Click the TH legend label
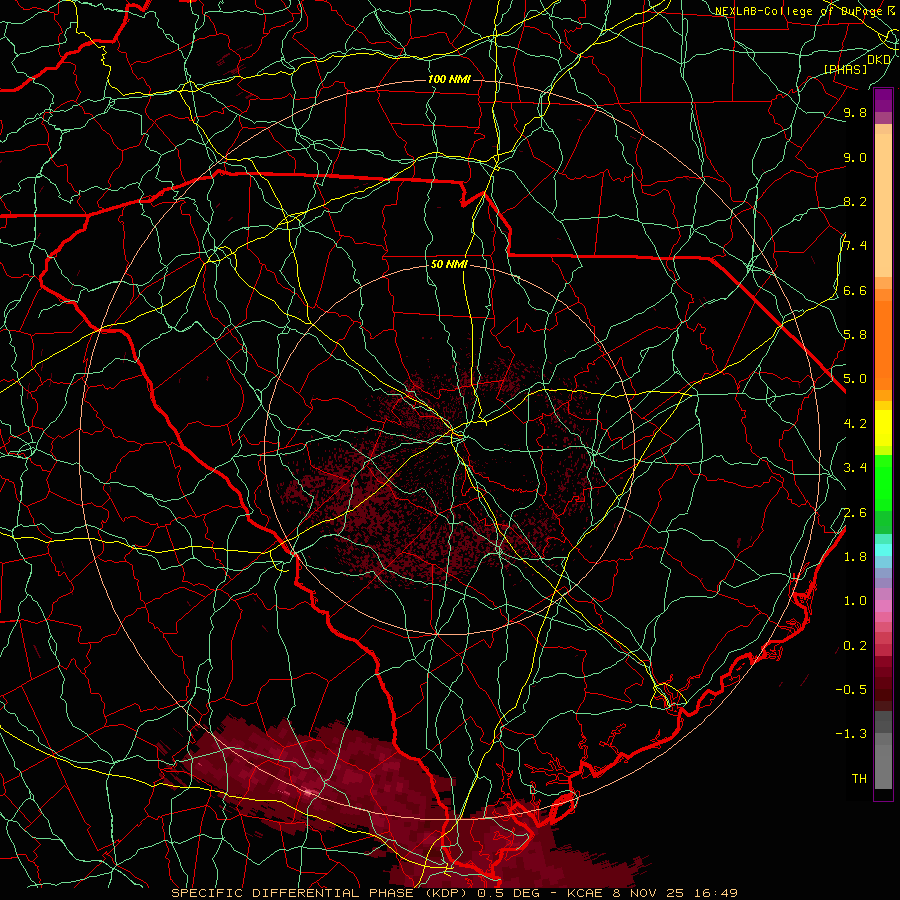The image size is (900, 900). coord(859,778)
